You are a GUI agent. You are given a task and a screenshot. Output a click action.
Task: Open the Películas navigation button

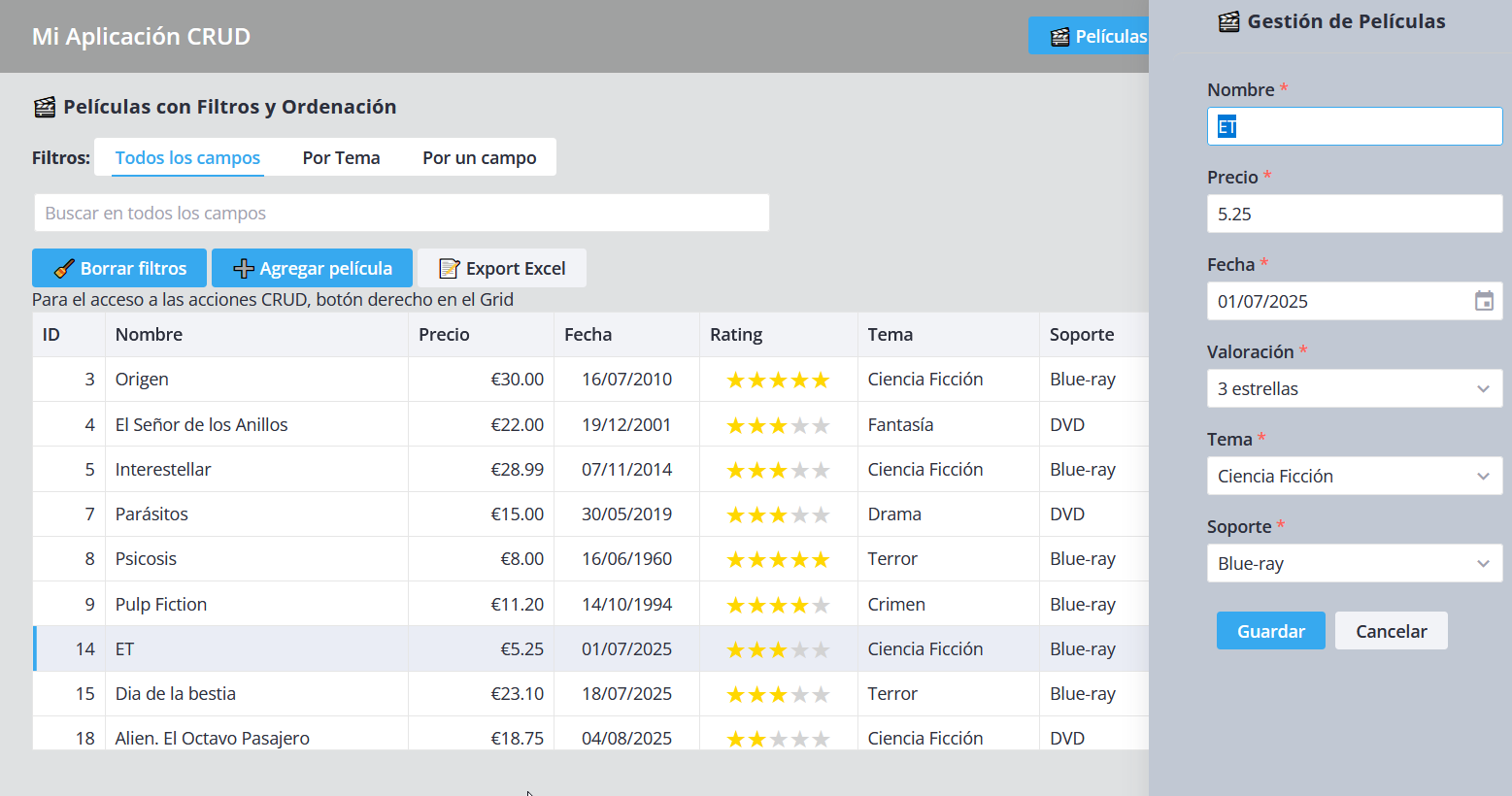[1089, 36]
